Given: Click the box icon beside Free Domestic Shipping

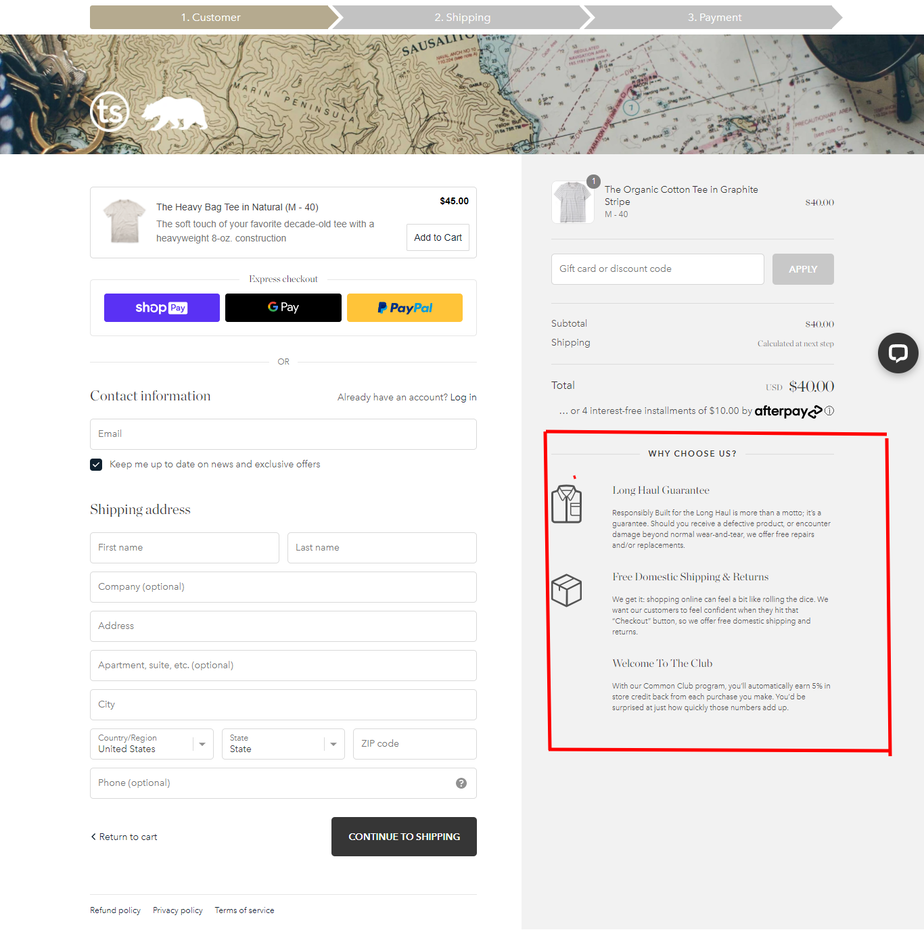Looking at the screenshot, I should 566,590.
